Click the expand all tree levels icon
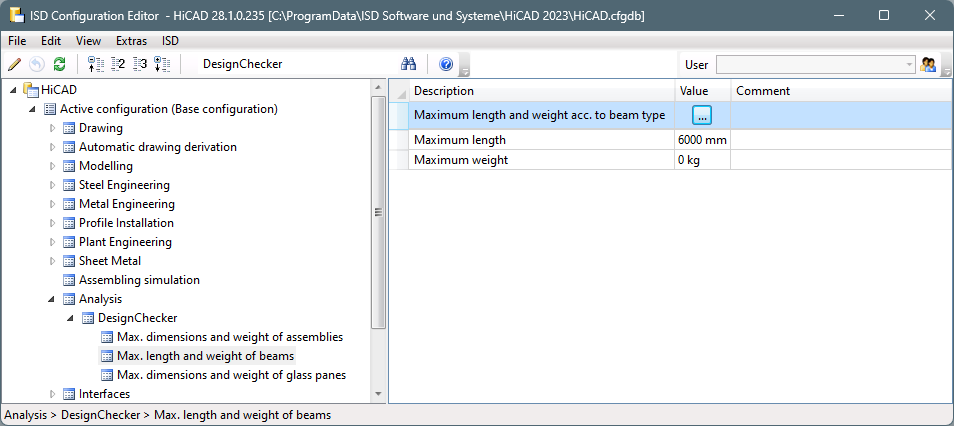 [x=162, y=64]
